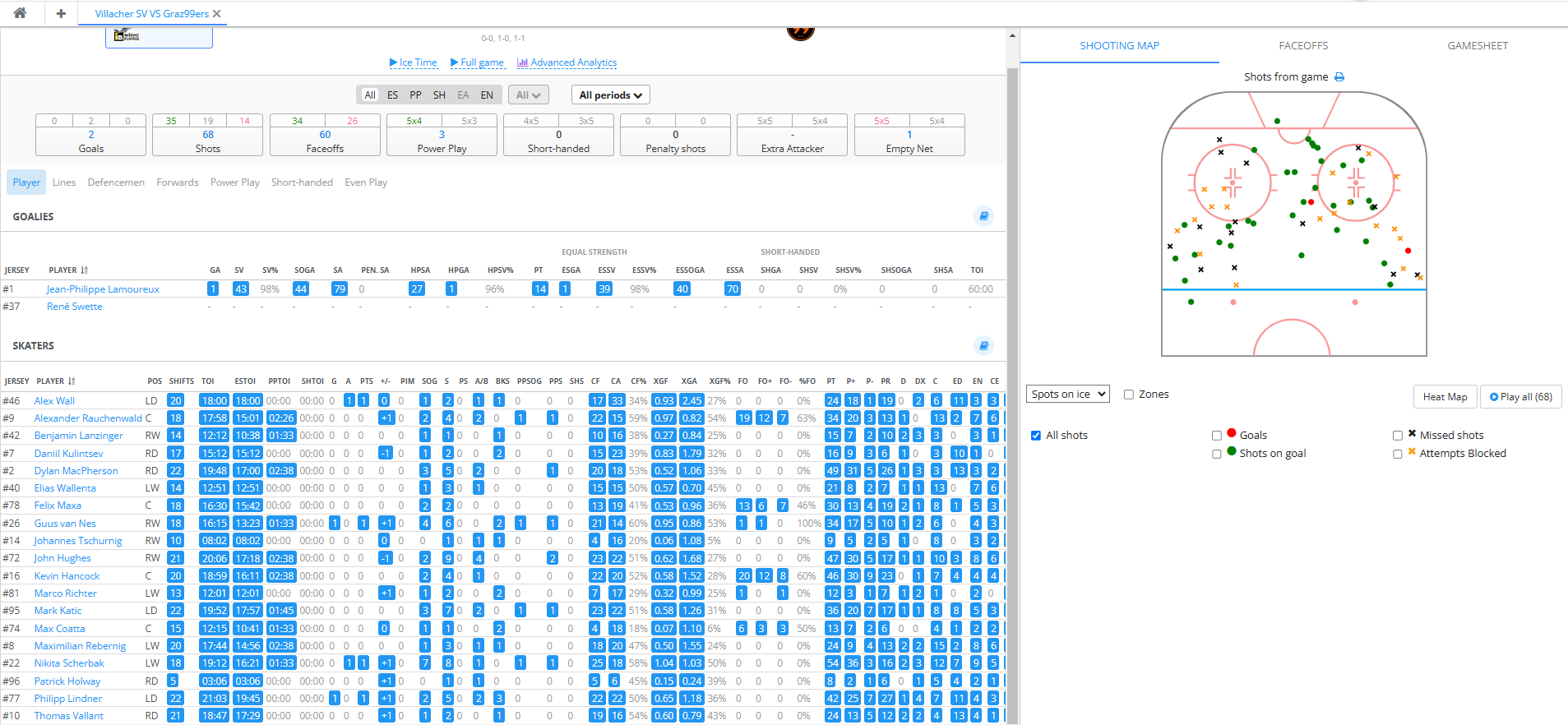Click the export icon in Goalies section
The image size is (1568, 725).
click(983, 216)
